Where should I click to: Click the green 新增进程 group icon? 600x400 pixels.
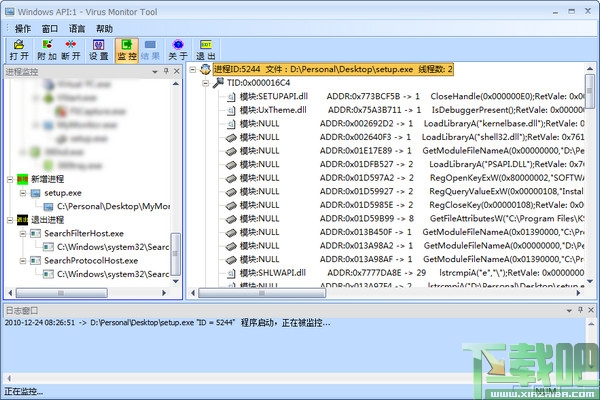coord(23,179)
